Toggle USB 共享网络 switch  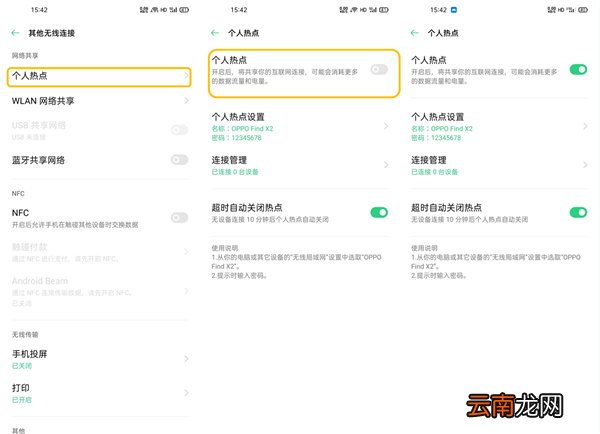[179, 130]
